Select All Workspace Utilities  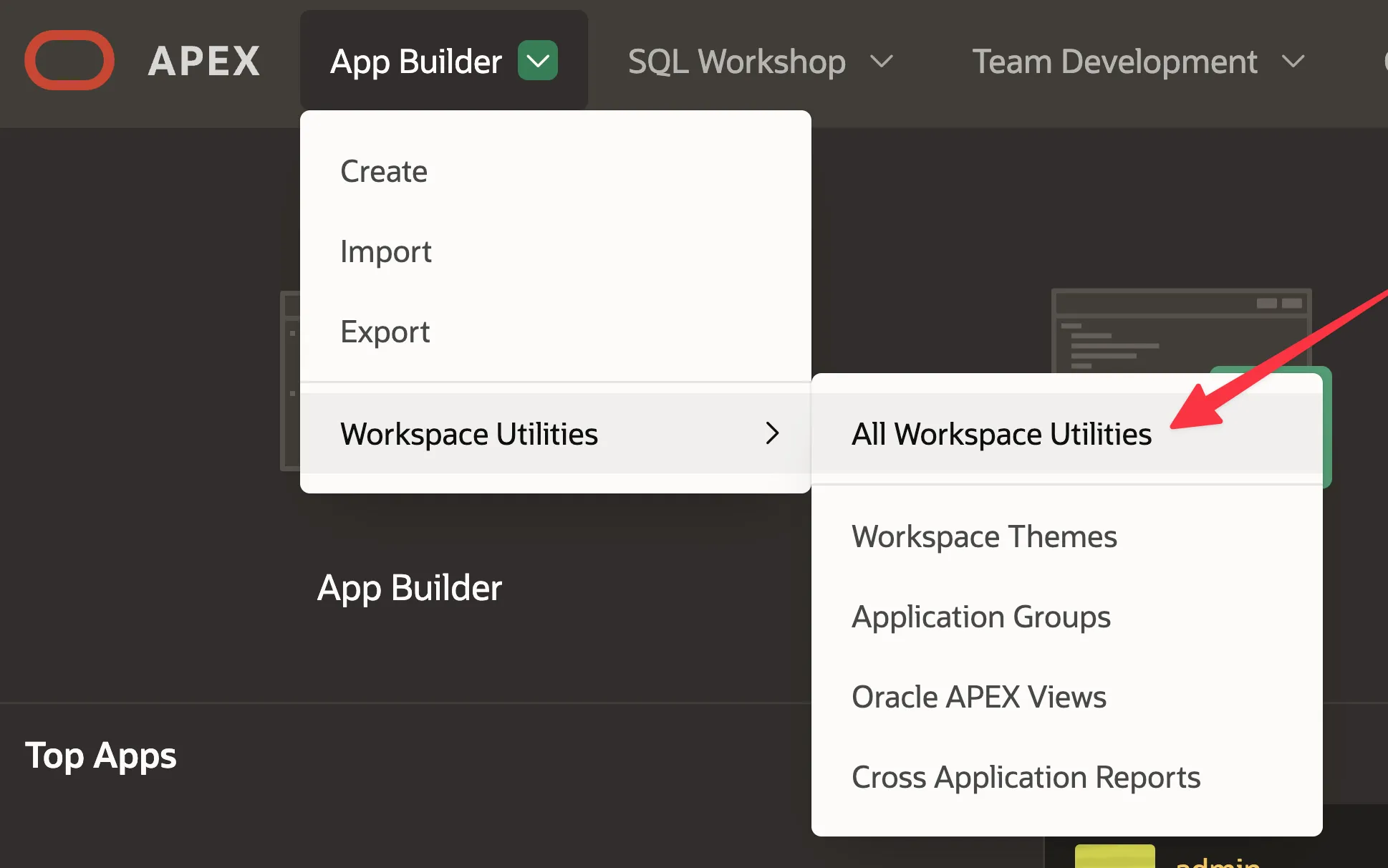click(1001, 434)
